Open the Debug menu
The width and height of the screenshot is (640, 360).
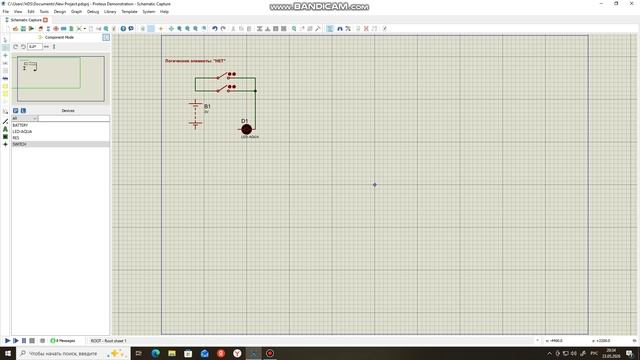[x=93, y=11]
